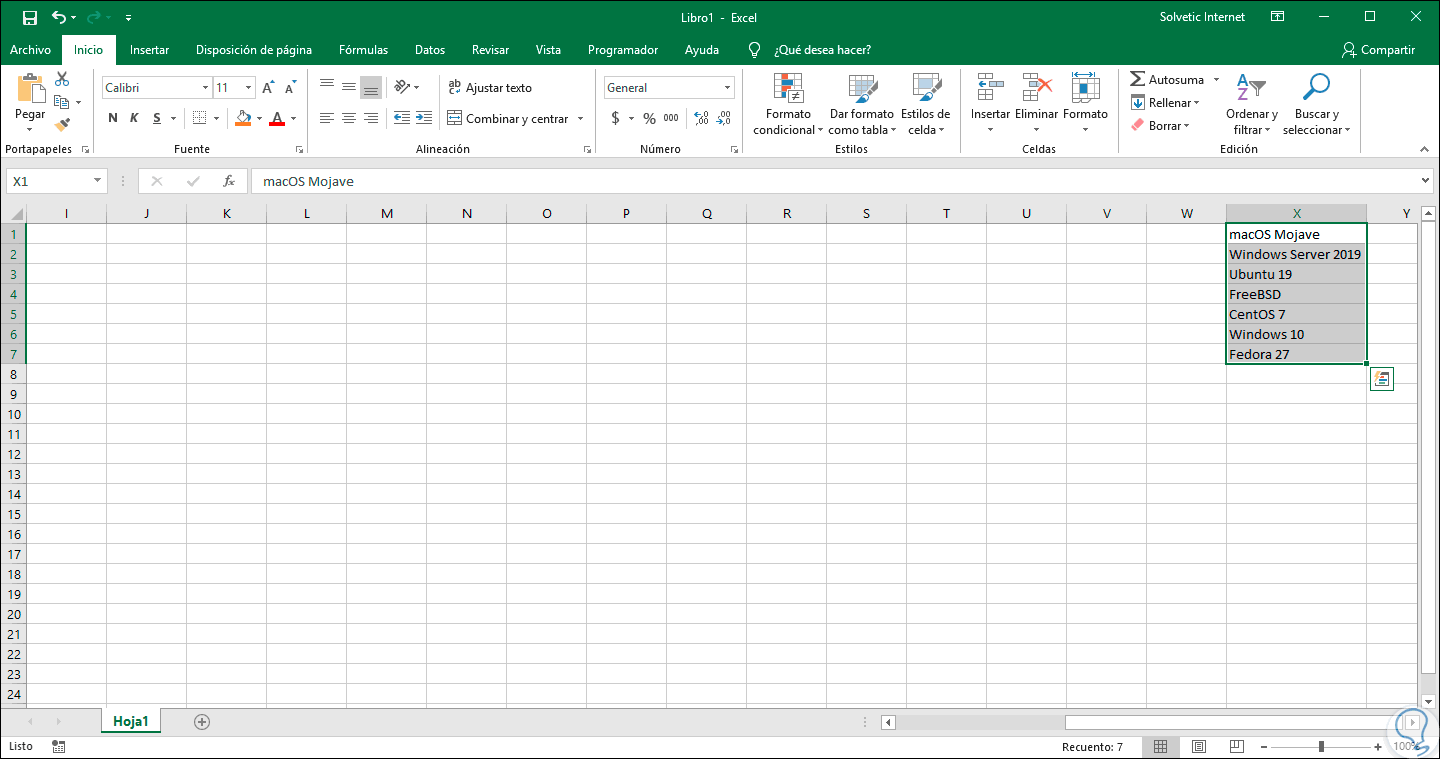Collapse the ribbon with the chevron
Screen dimensions: 1440x759
[1424, 149]
